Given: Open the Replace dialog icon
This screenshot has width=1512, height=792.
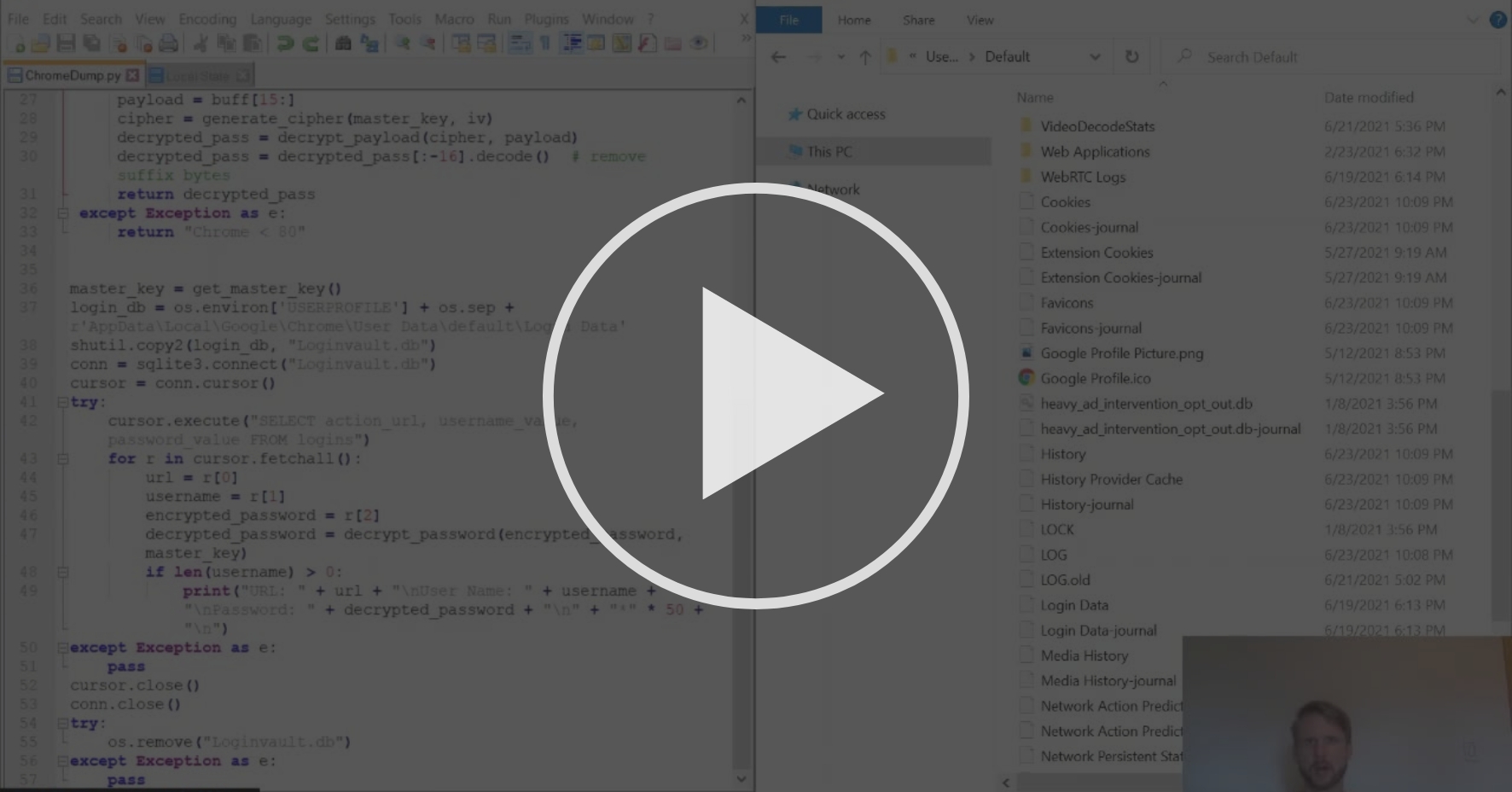Looking at the screenshot, I should pos(369,43).
